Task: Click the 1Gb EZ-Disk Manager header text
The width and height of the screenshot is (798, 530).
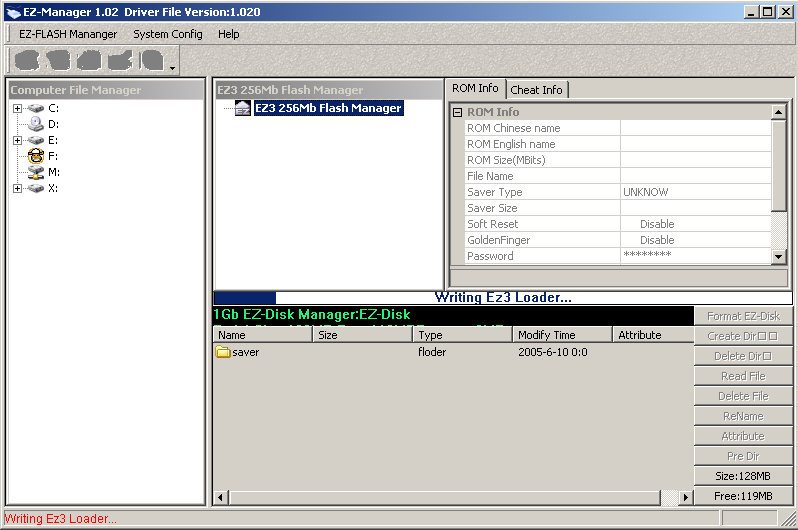Action: pyautogui.click(x=311, y=315)
